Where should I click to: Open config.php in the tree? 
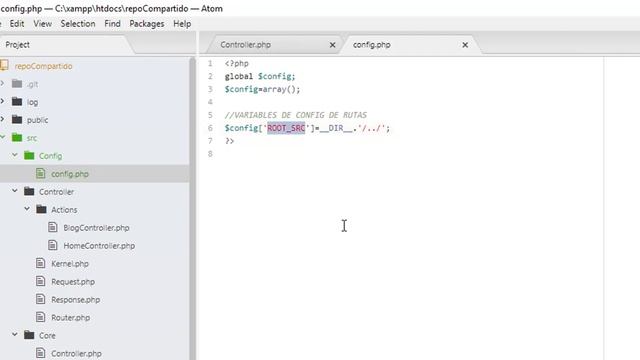coord(69,174)
